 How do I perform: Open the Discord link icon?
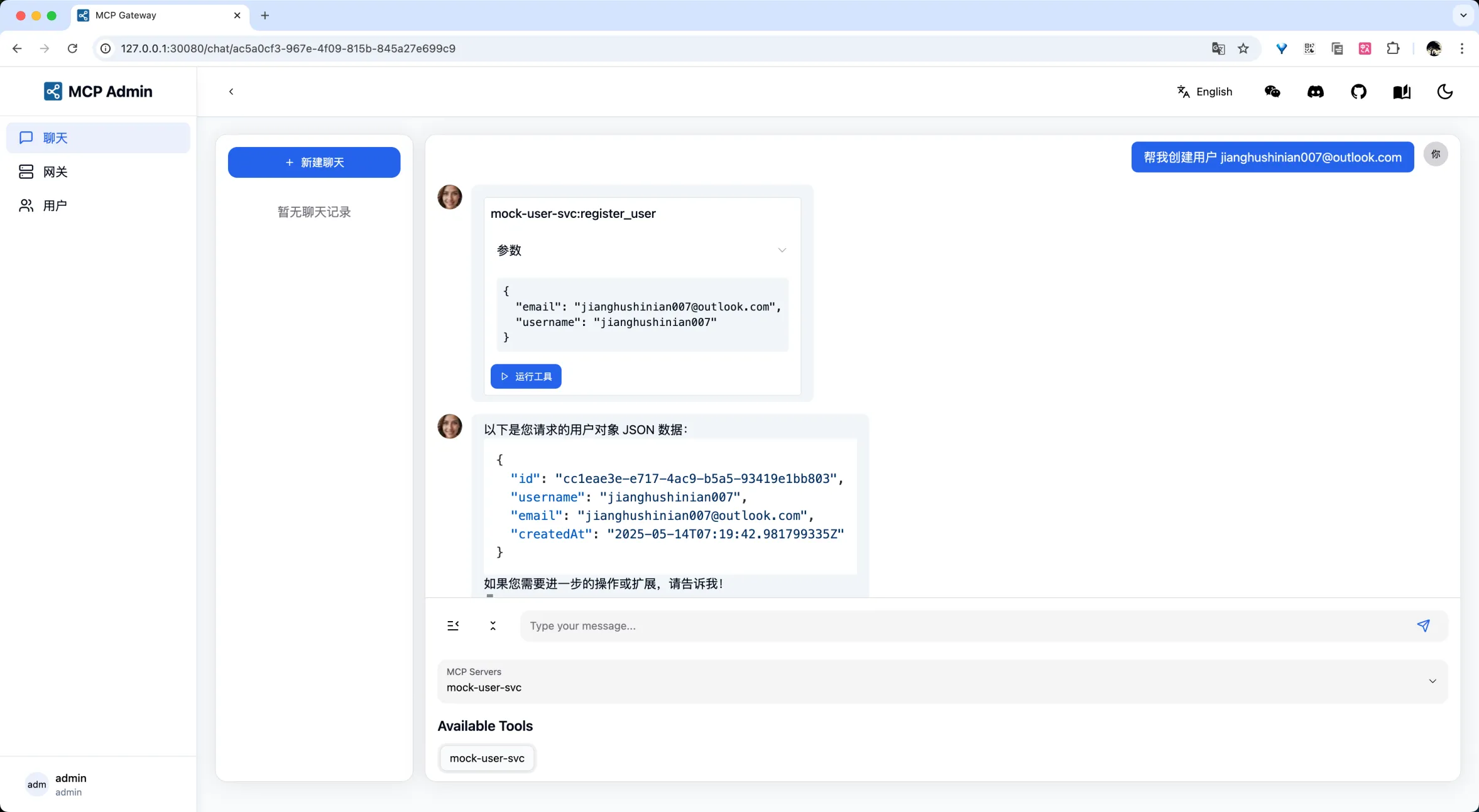[x=1315, y=92]
